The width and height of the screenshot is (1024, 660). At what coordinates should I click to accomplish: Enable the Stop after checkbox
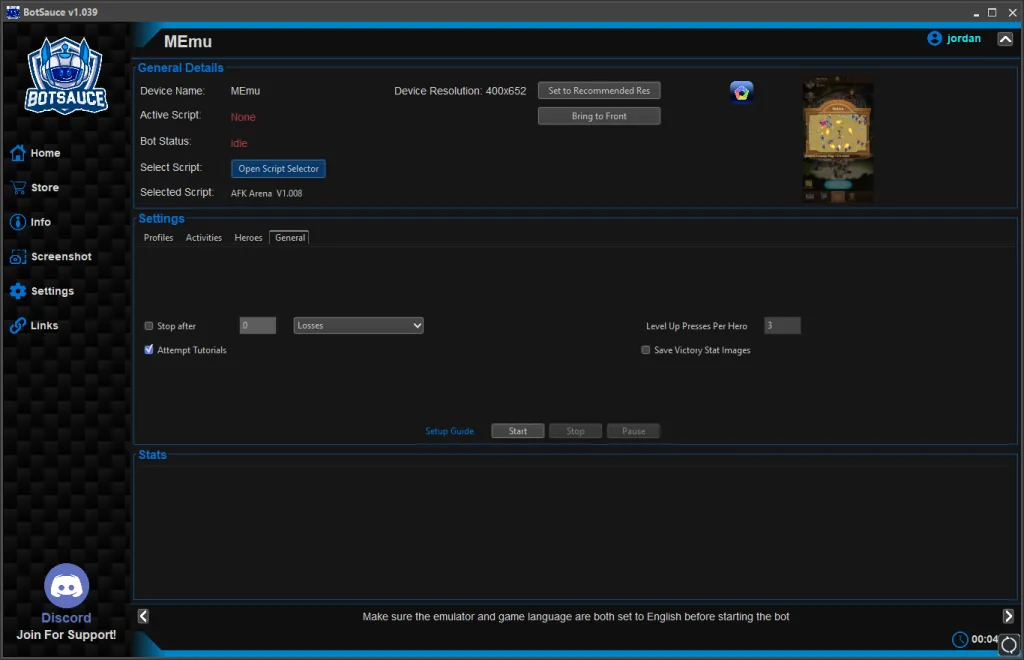coord(149,326)
